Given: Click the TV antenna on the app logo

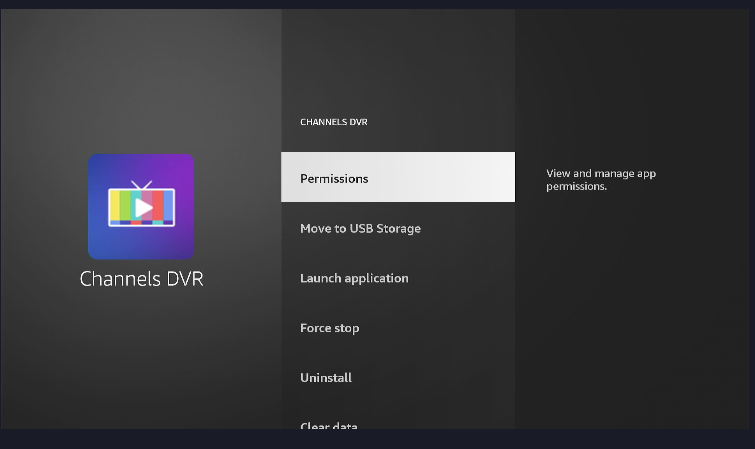Looking at the screenshot, I should click(141, 185).
